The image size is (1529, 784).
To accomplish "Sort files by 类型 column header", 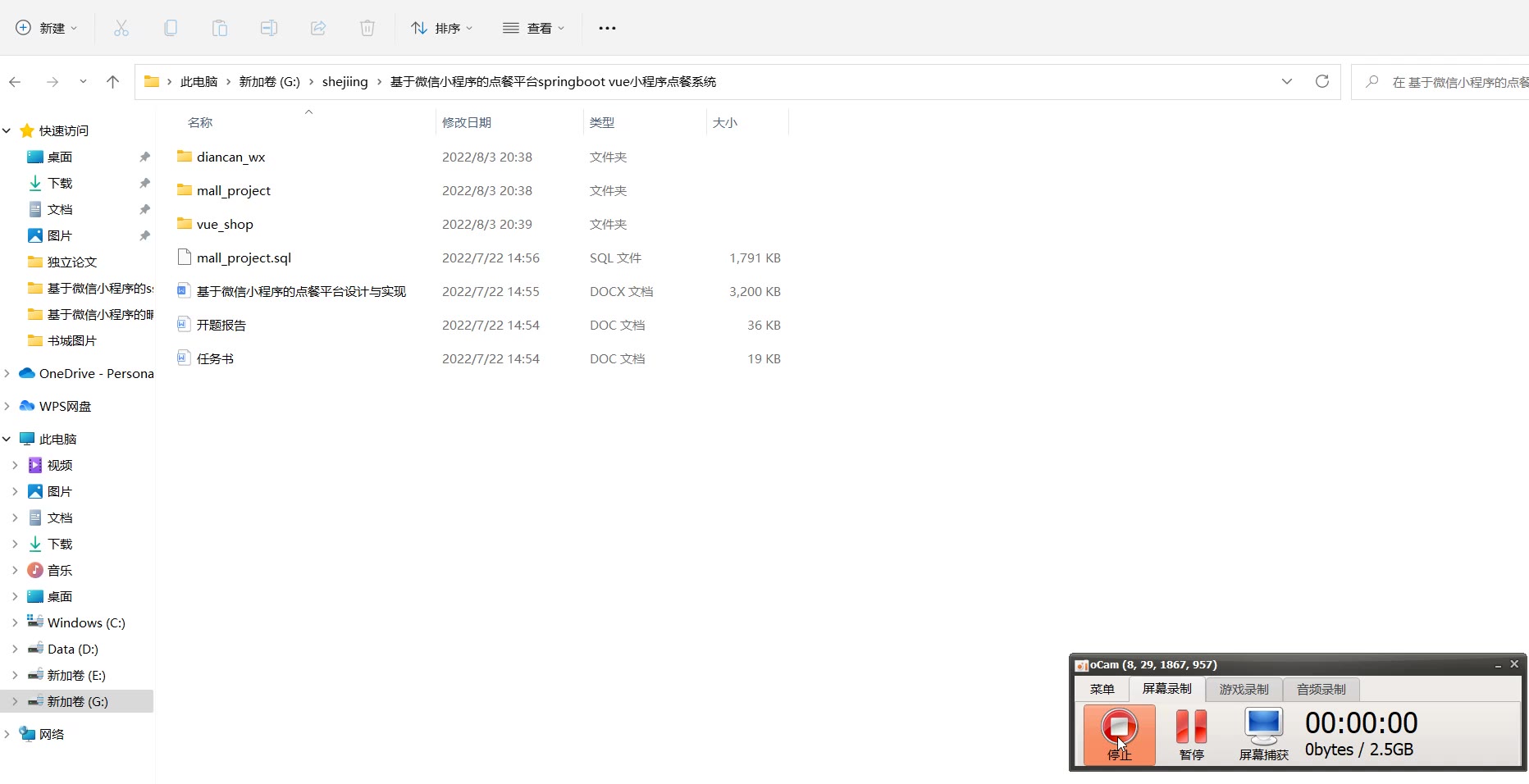I will (x=602, y=122).
